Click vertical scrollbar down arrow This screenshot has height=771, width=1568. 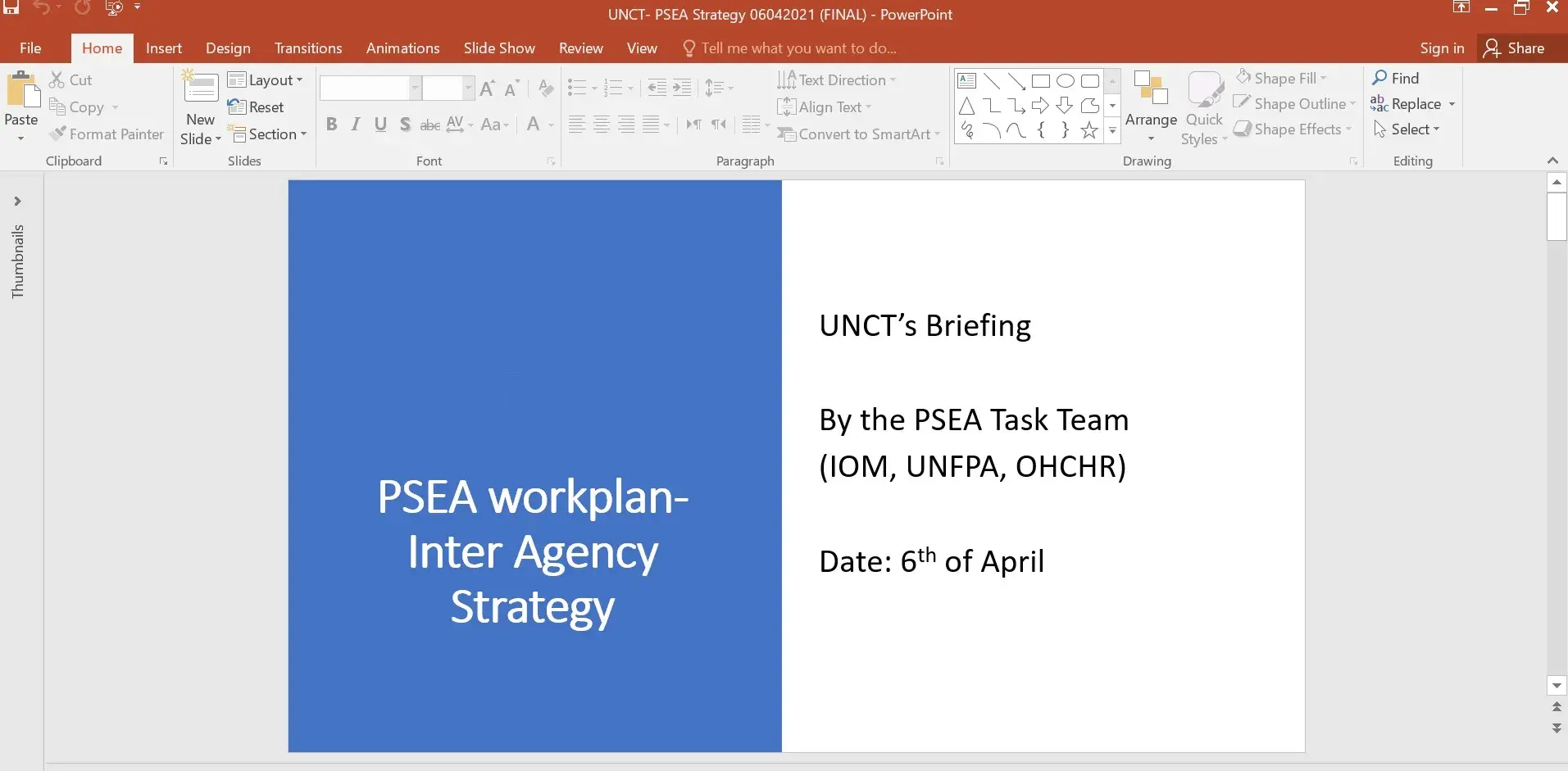pos(1557,685)
